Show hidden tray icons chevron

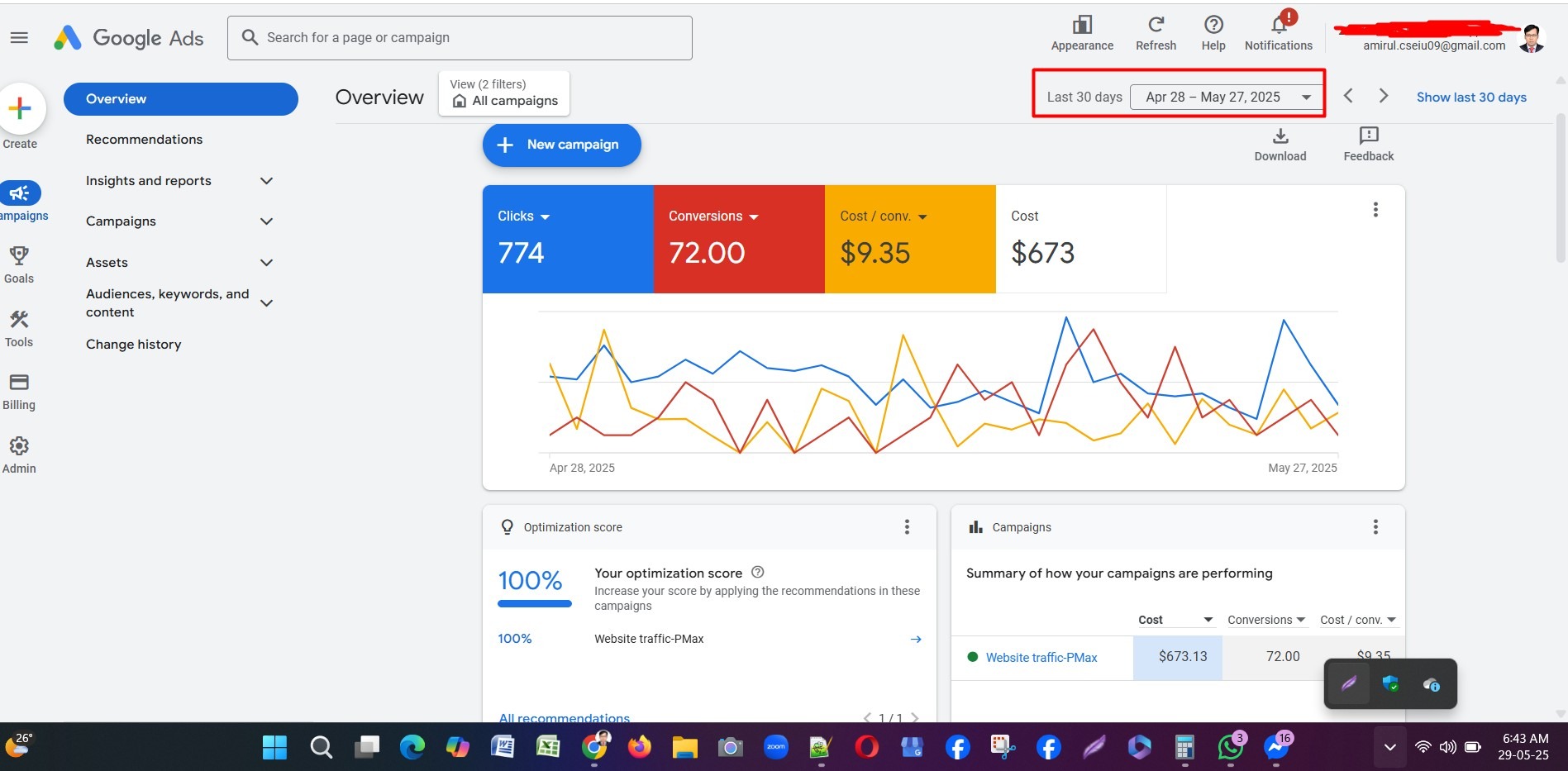coord(1390,747)
